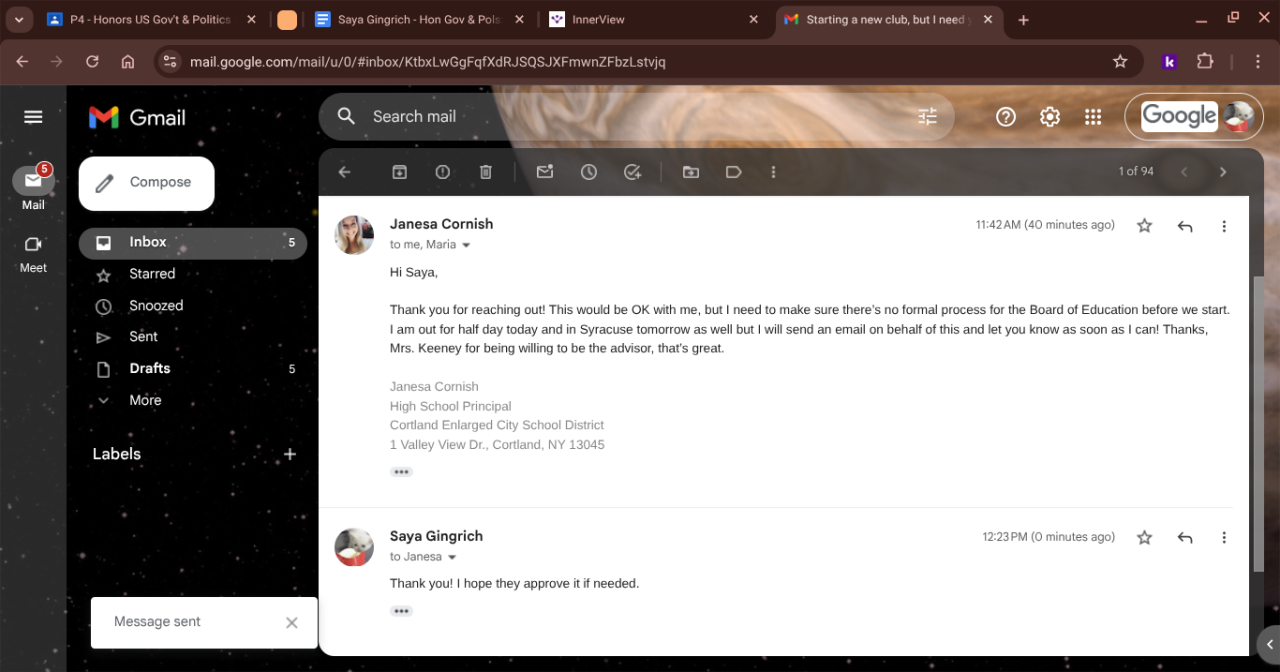Report conversation as spam
The height and width of the screenshot is (672, 1280).
click(x=442, y=172)
